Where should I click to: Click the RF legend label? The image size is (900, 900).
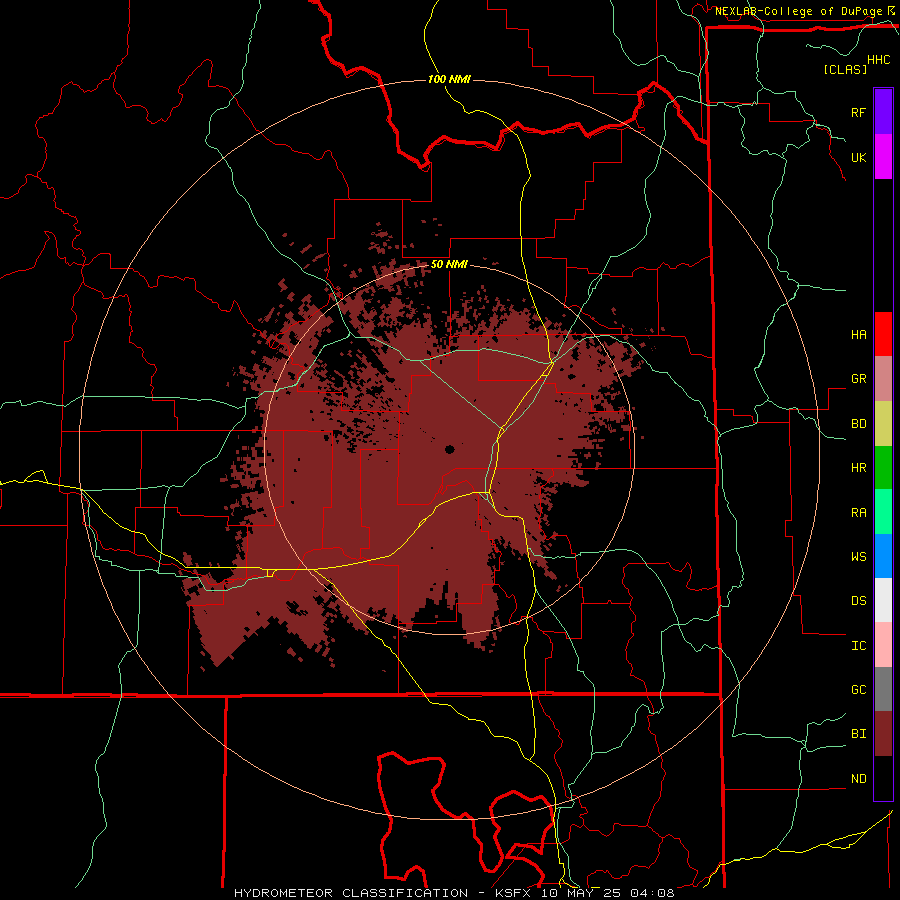pyautogui.click(x=858, y=112)
